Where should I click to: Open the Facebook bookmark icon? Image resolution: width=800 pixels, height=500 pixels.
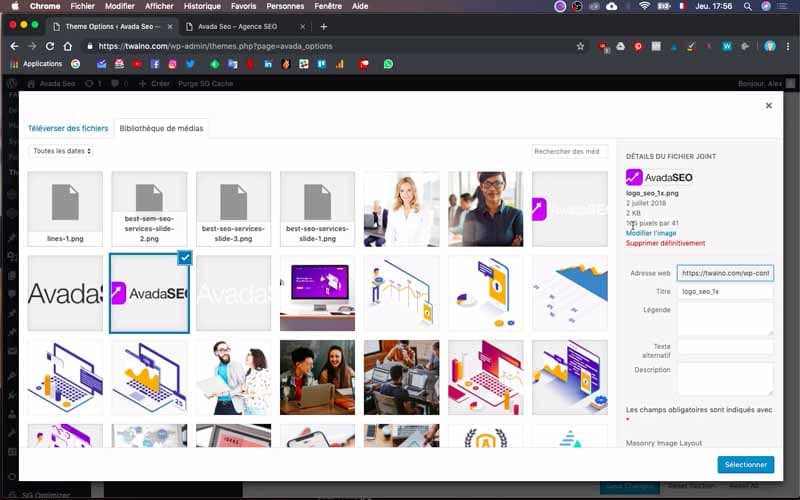pyautogui.click(x=155, y=64)
